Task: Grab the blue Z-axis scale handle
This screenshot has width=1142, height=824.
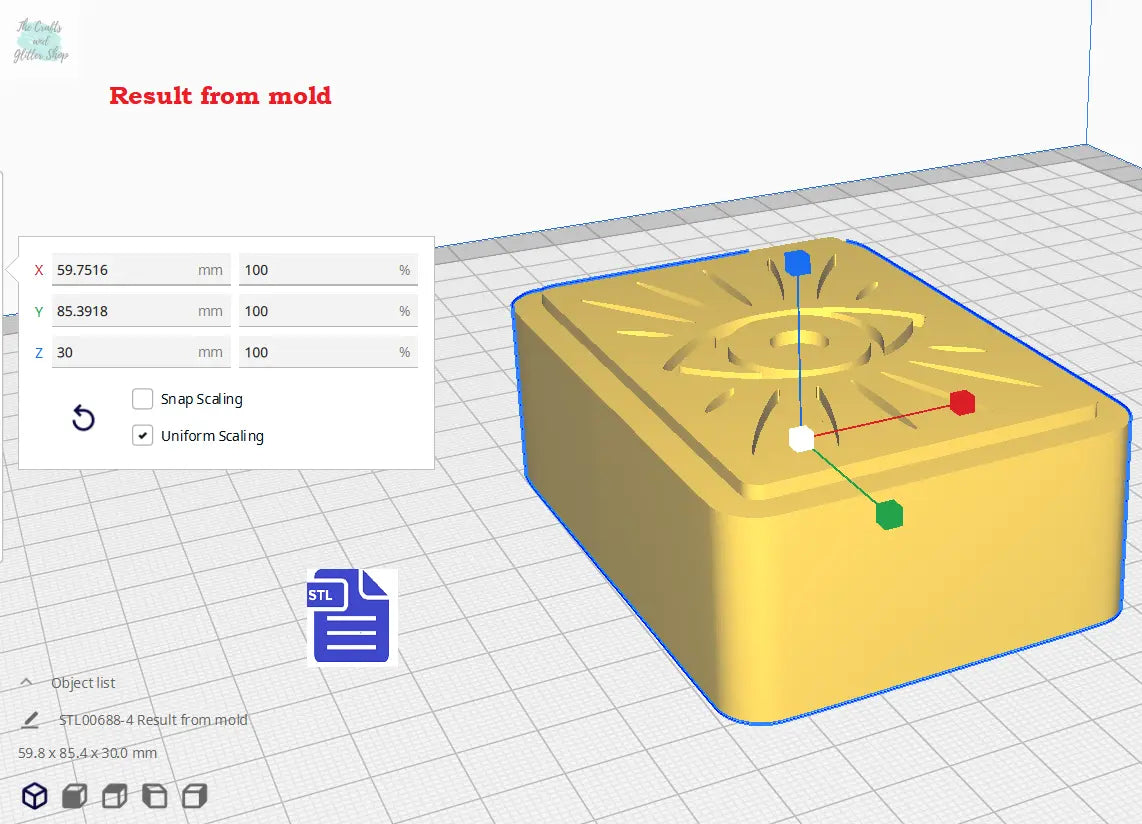Action: coord(797,263)
